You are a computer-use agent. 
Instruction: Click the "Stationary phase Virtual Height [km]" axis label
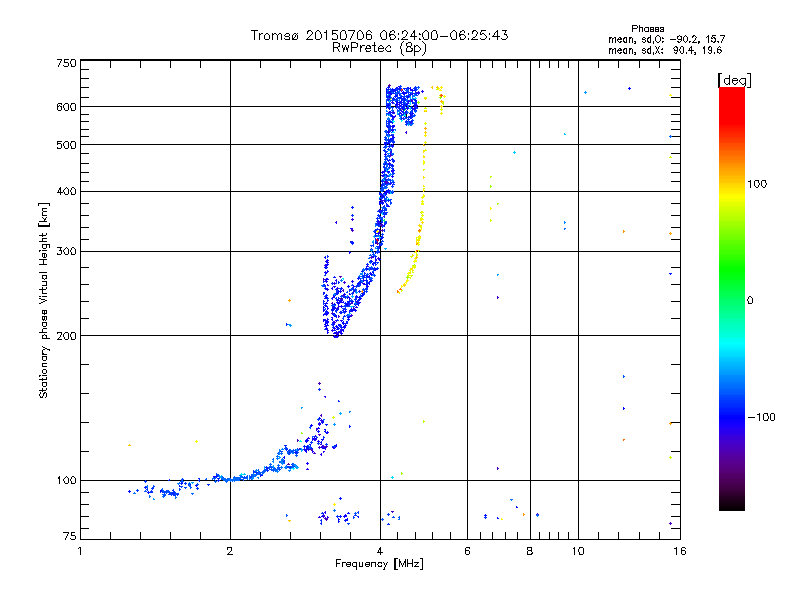tap(43, 300)
